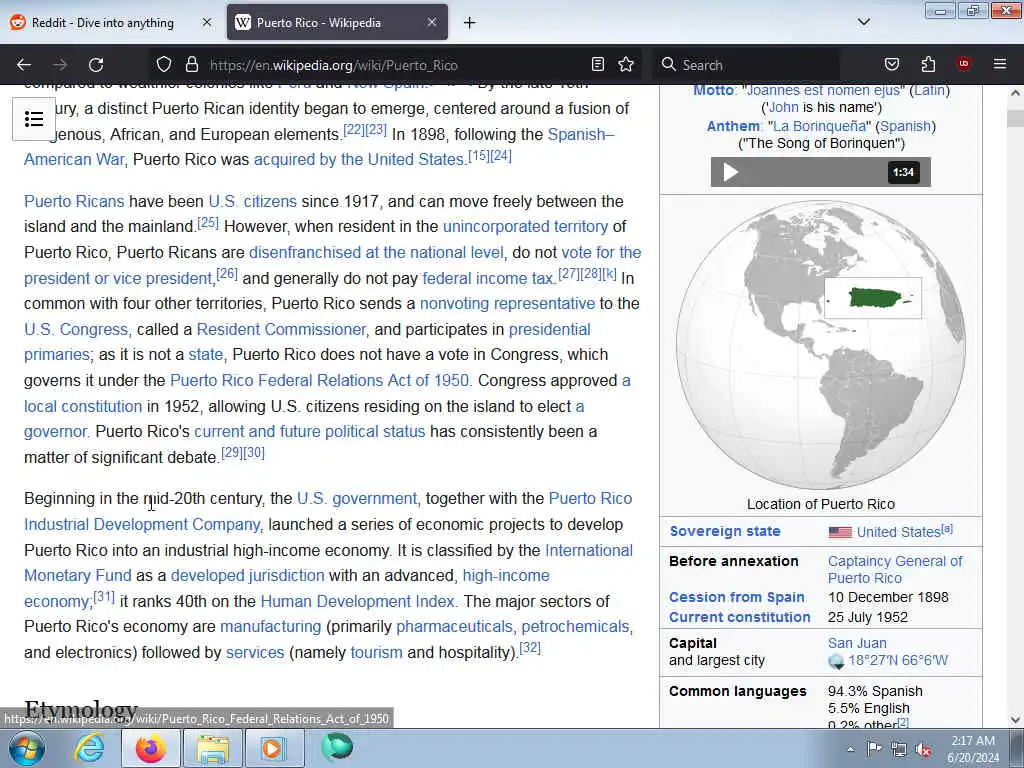Open the uBlock Origin extension icon
The width and height of the screenshot is (1024, 768).
point(963,64)
